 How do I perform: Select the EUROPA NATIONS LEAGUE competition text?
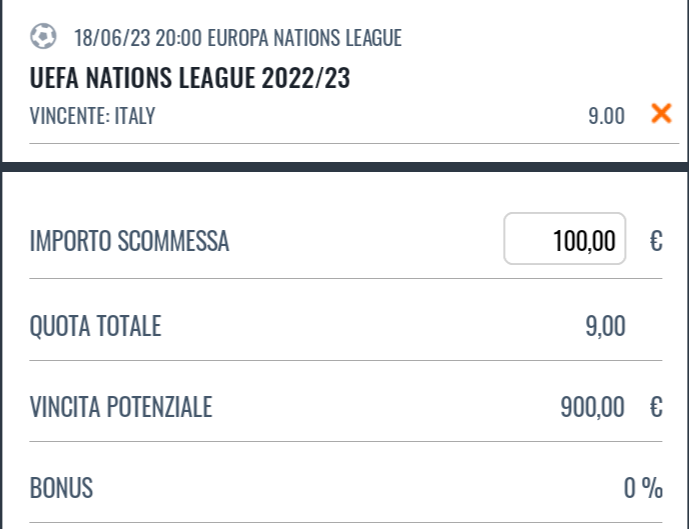coord(304,39)
